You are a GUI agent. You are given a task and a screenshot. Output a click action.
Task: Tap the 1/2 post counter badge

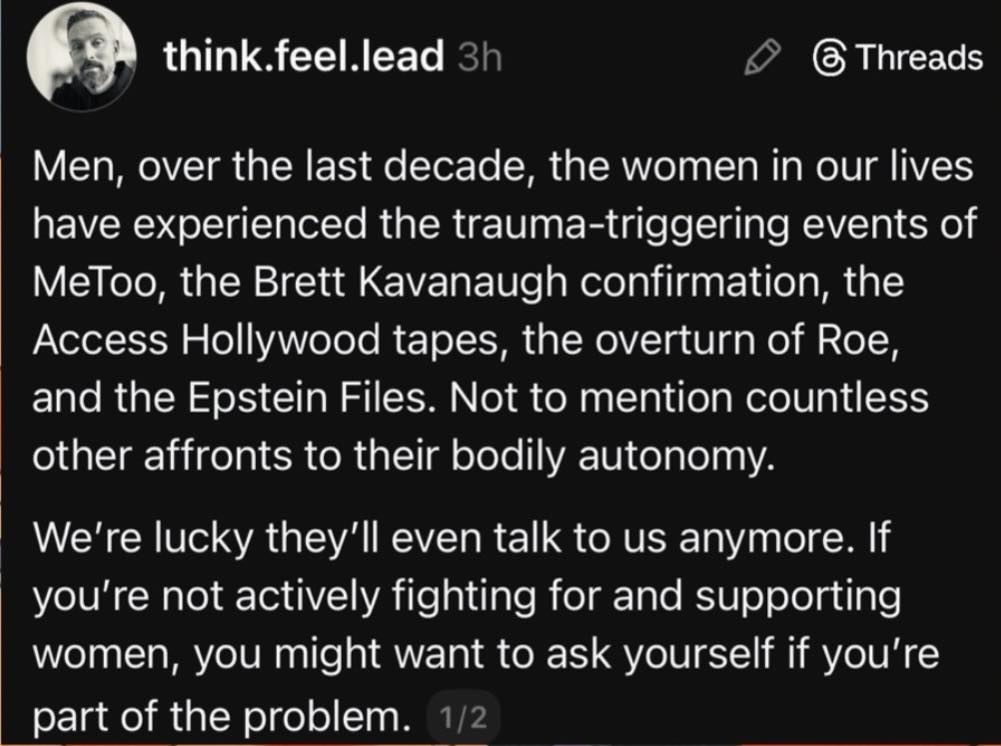click(463, 717)
